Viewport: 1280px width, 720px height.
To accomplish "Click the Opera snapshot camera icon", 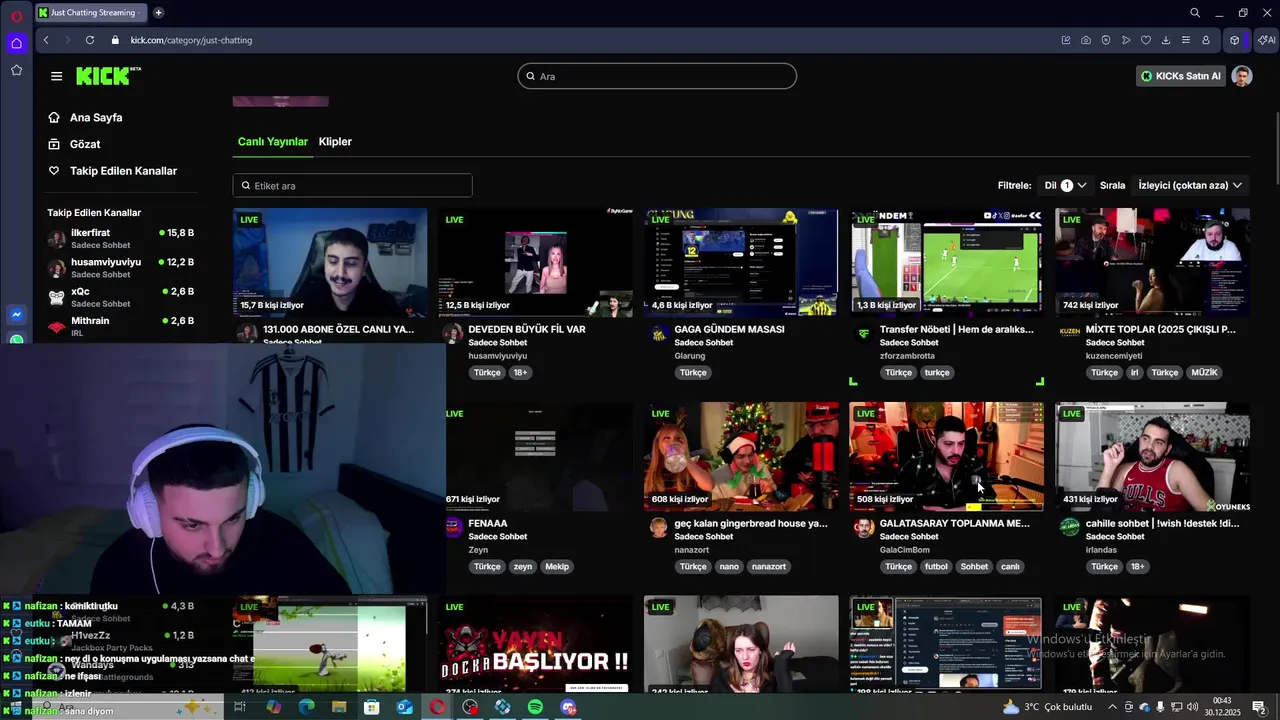I will pyautogui.click(x=1086, y=40).
